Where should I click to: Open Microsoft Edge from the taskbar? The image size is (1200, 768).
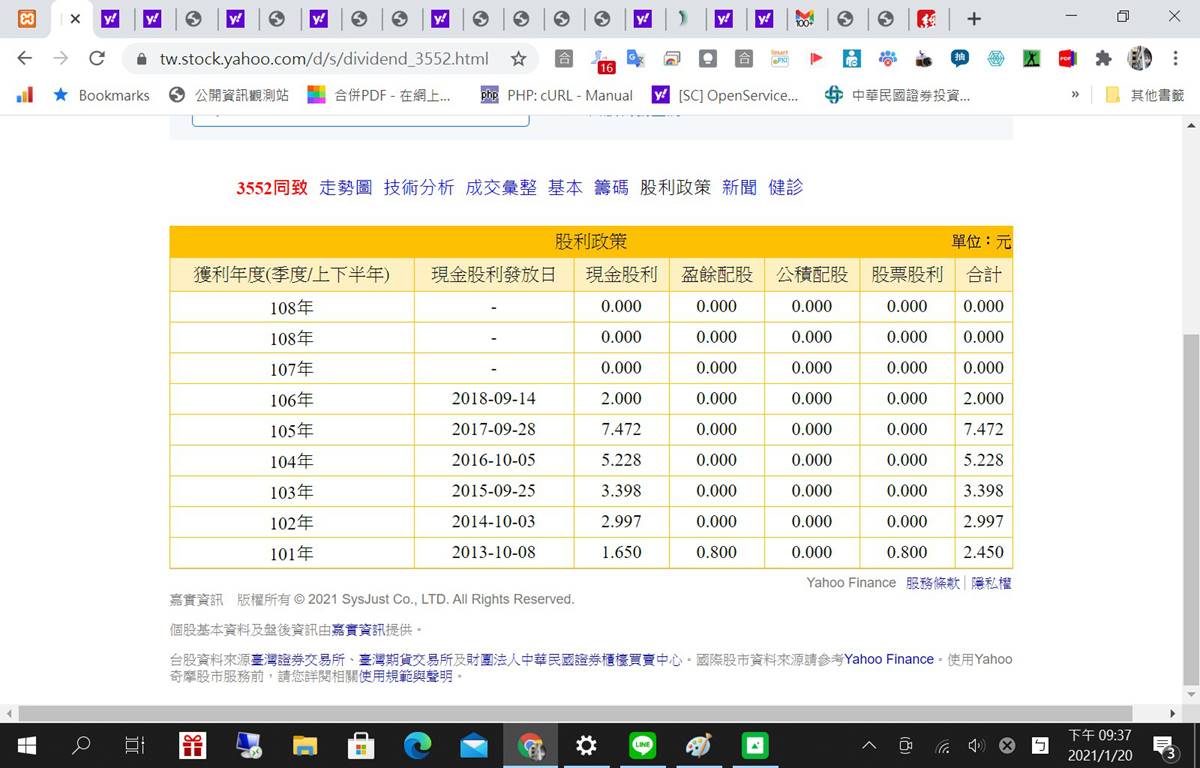417,745
